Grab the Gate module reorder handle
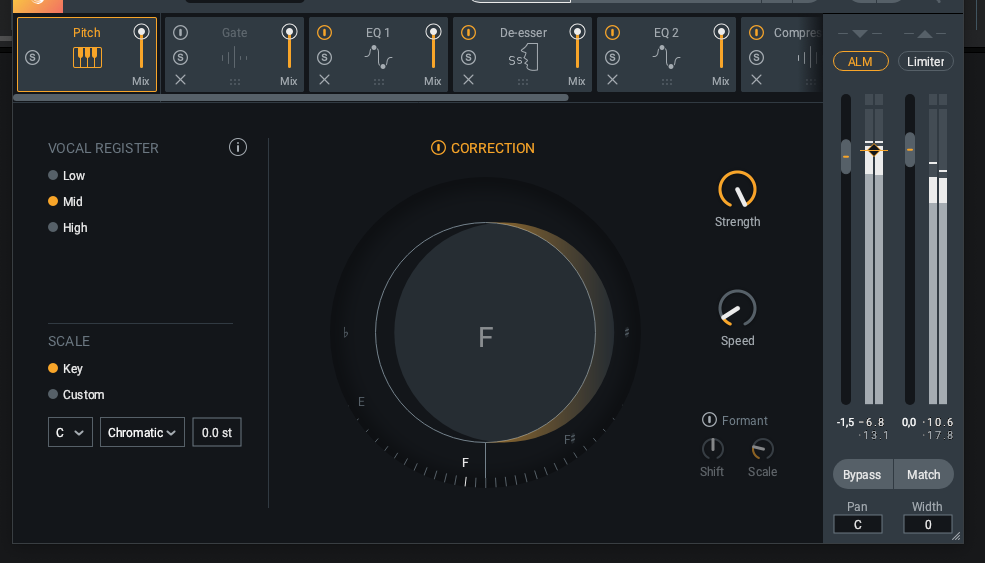 (235, 82)
